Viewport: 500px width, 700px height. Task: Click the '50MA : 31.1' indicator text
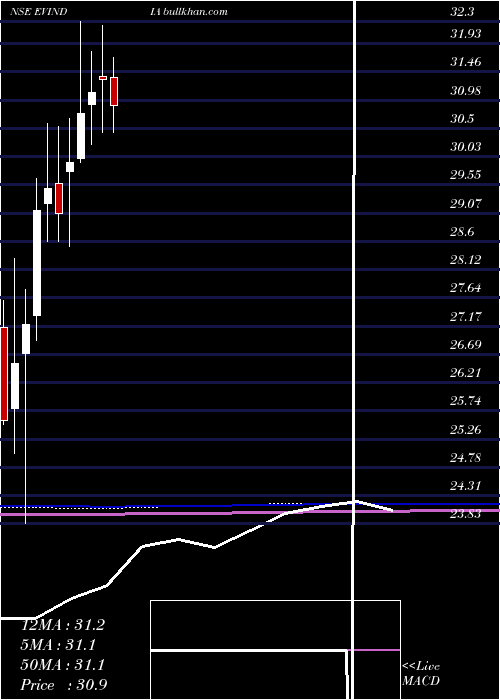(x=63, y=665)
